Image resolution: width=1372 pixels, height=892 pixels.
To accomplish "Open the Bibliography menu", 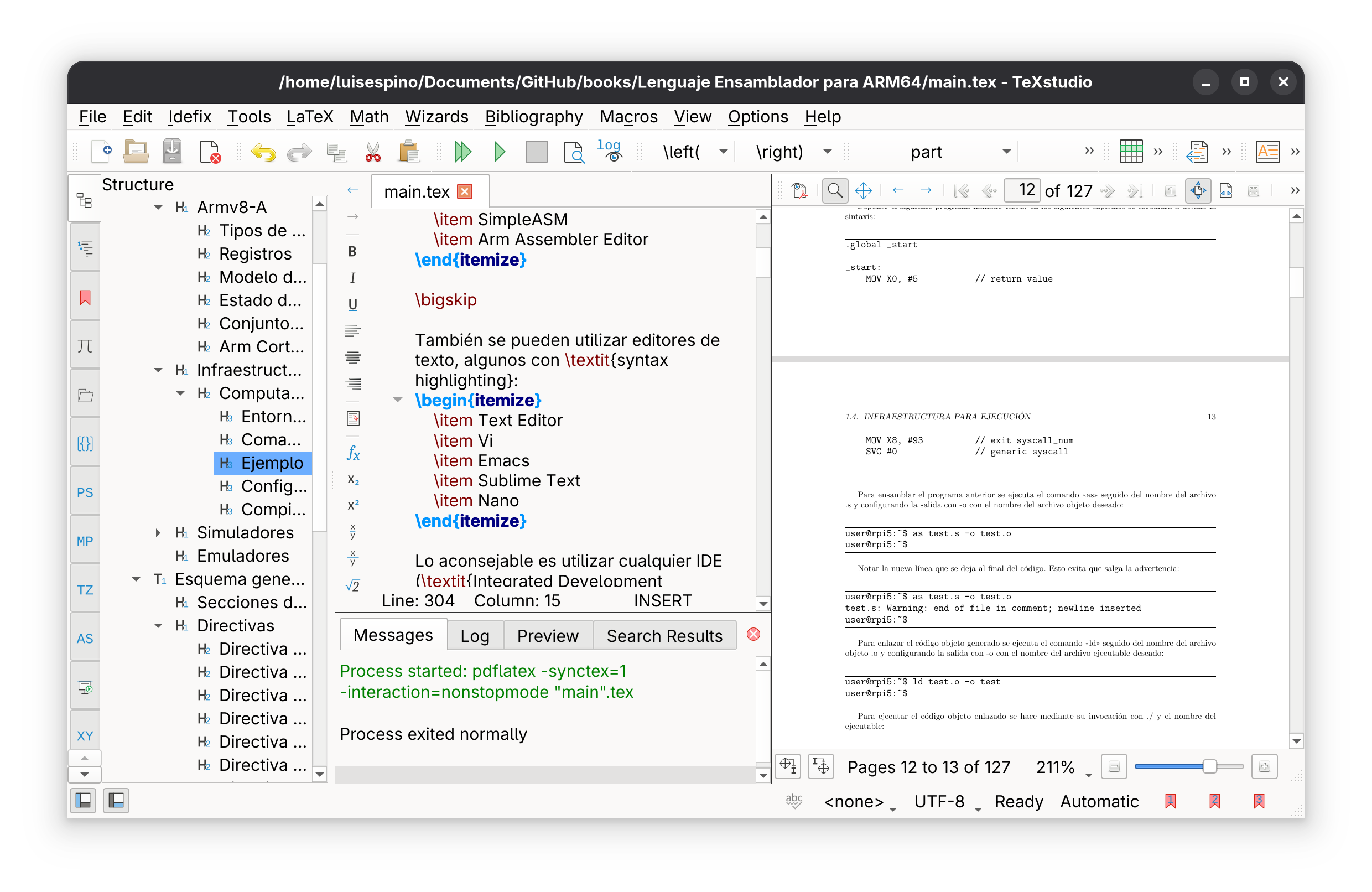I will pyautogui.click(x=534, y=116).
